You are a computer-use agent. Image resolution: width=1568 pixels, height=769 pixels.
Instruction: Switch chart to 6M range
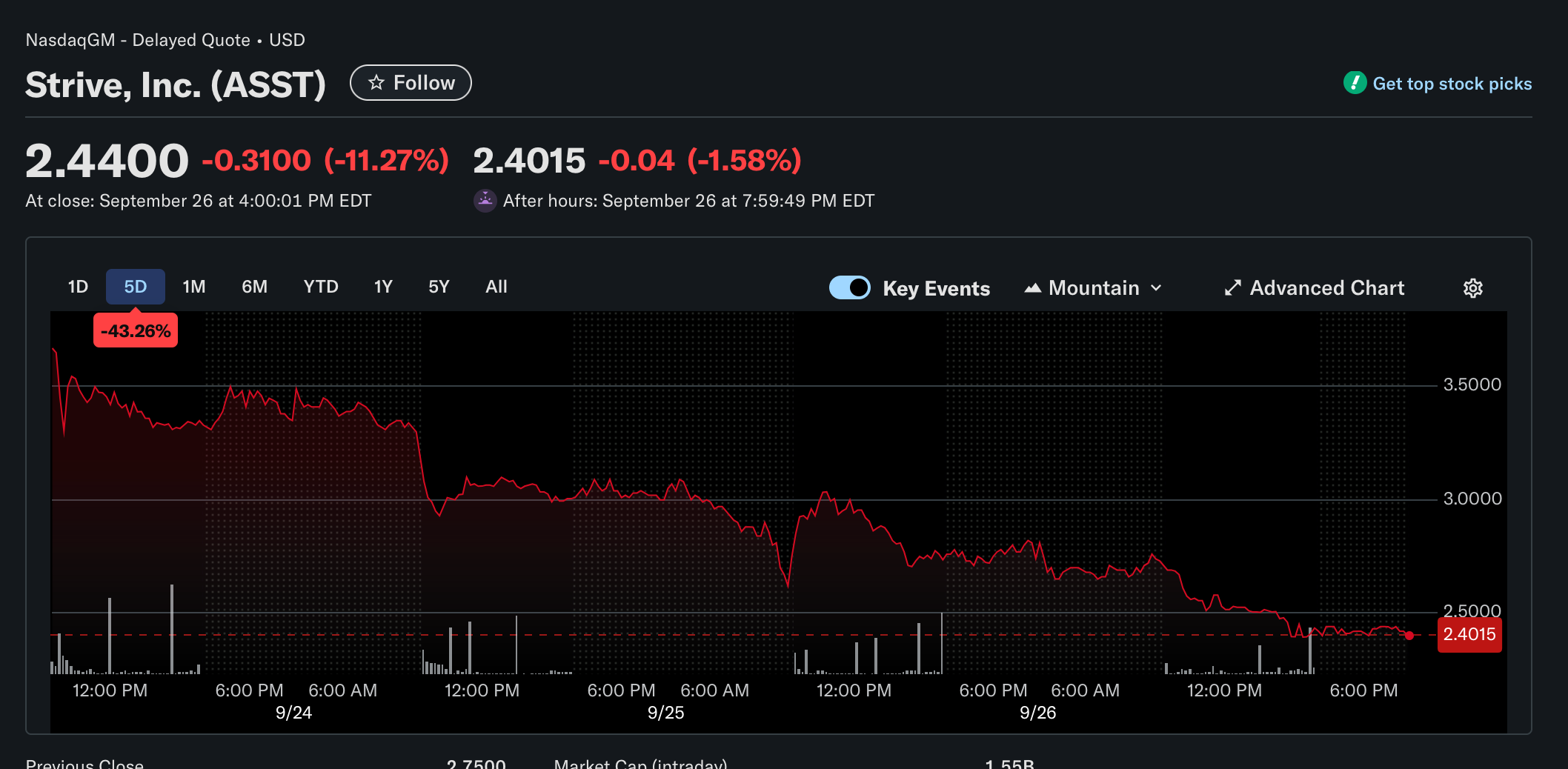254,287
